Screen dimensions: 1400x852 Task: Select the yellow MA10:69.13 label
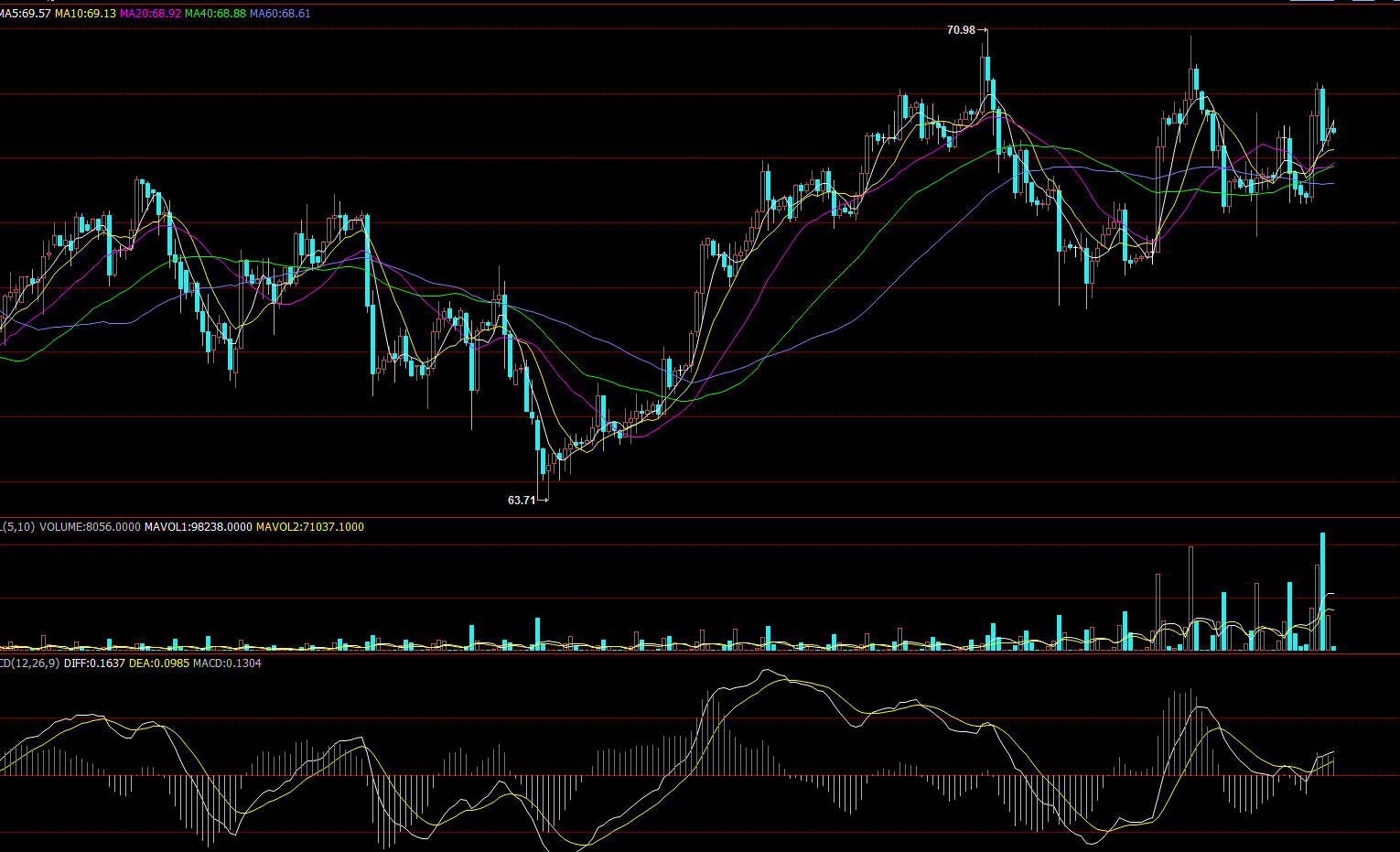point(85,14)
